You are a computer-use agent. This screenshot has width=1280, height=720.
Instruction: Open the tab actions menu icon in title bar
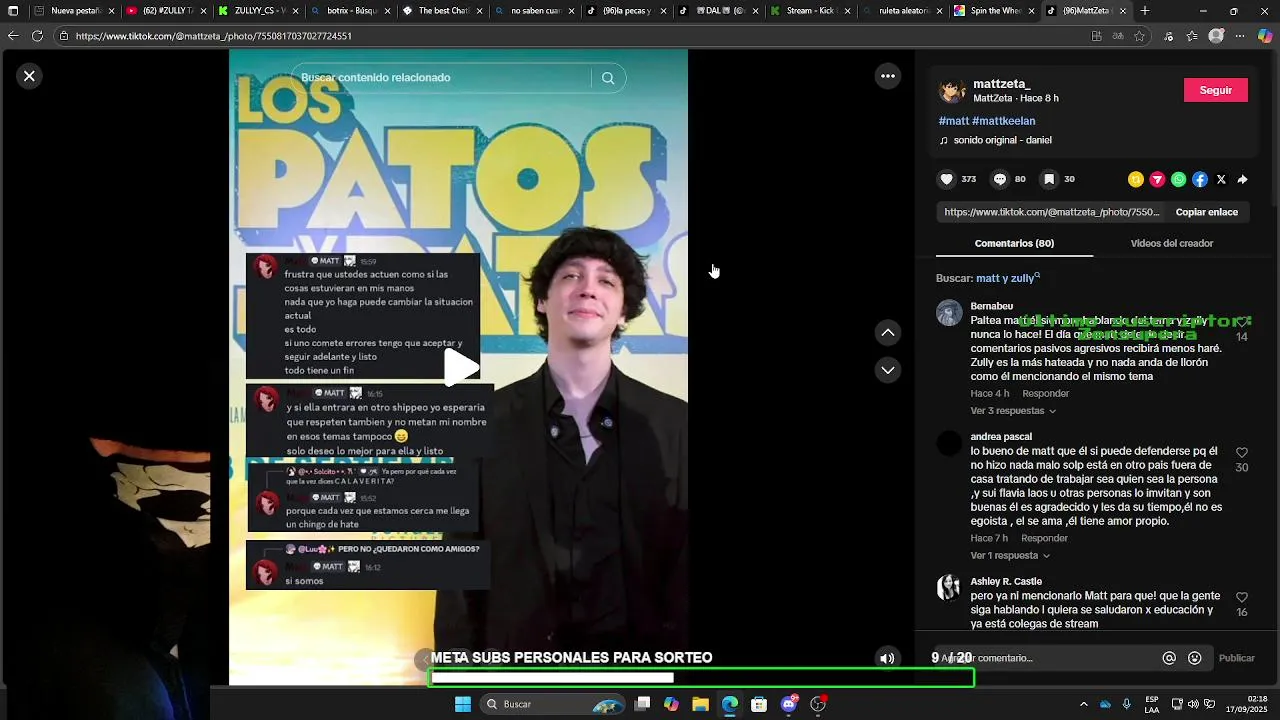point(14,11)
